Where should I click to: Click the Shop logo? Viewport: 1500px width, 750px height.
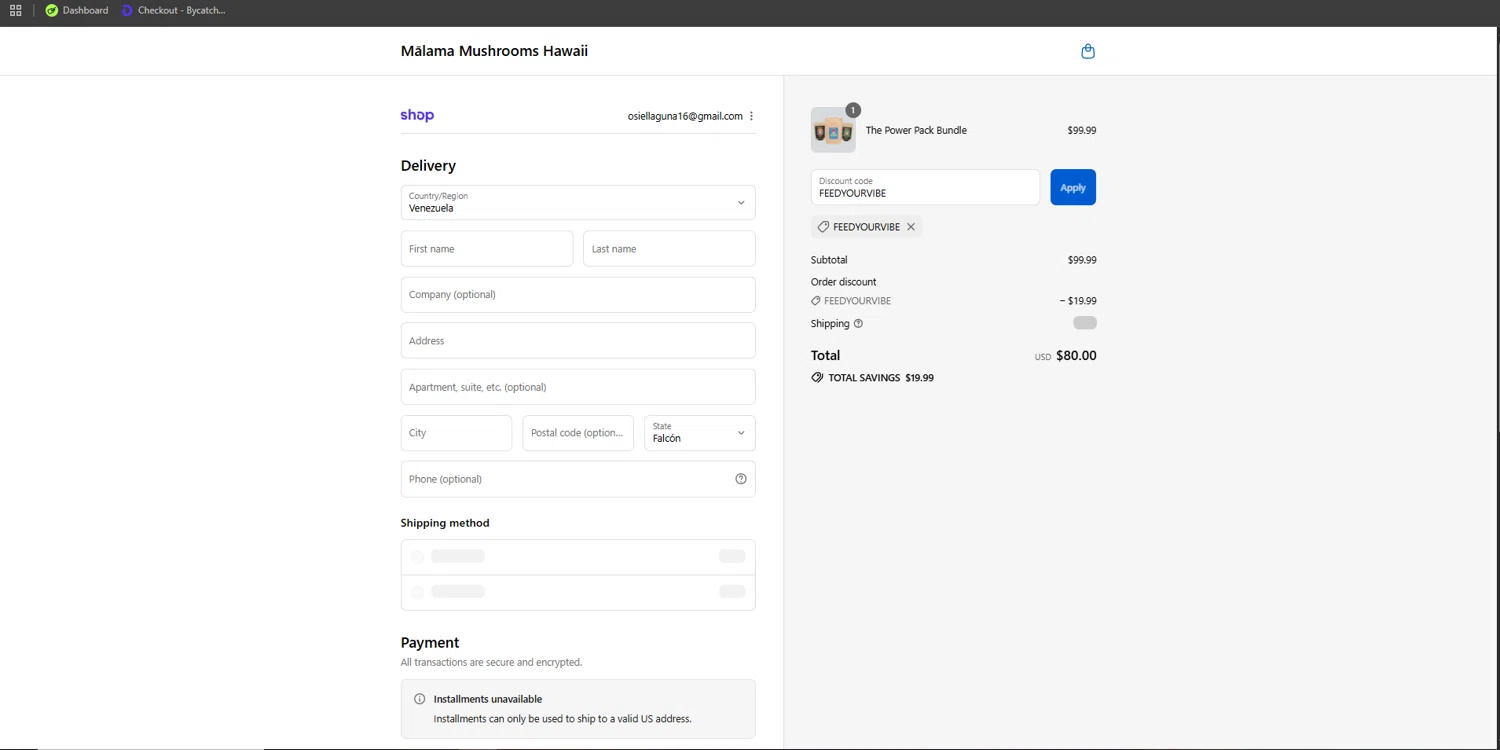[417, 115]
